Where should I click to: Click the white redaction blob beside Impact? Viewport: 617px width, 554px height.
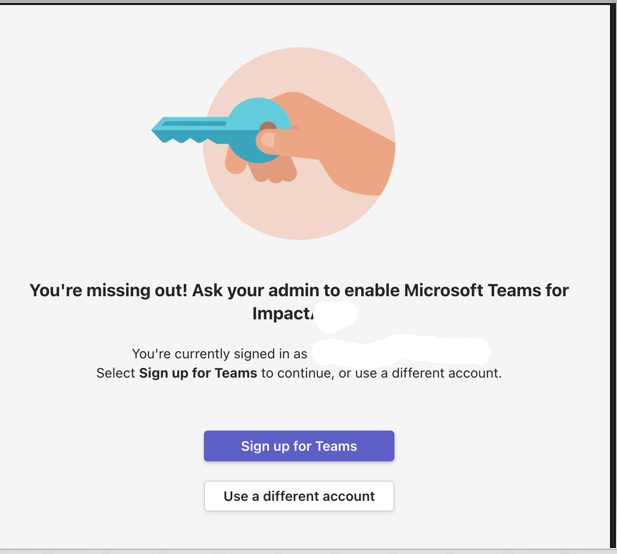pos(335,316)
